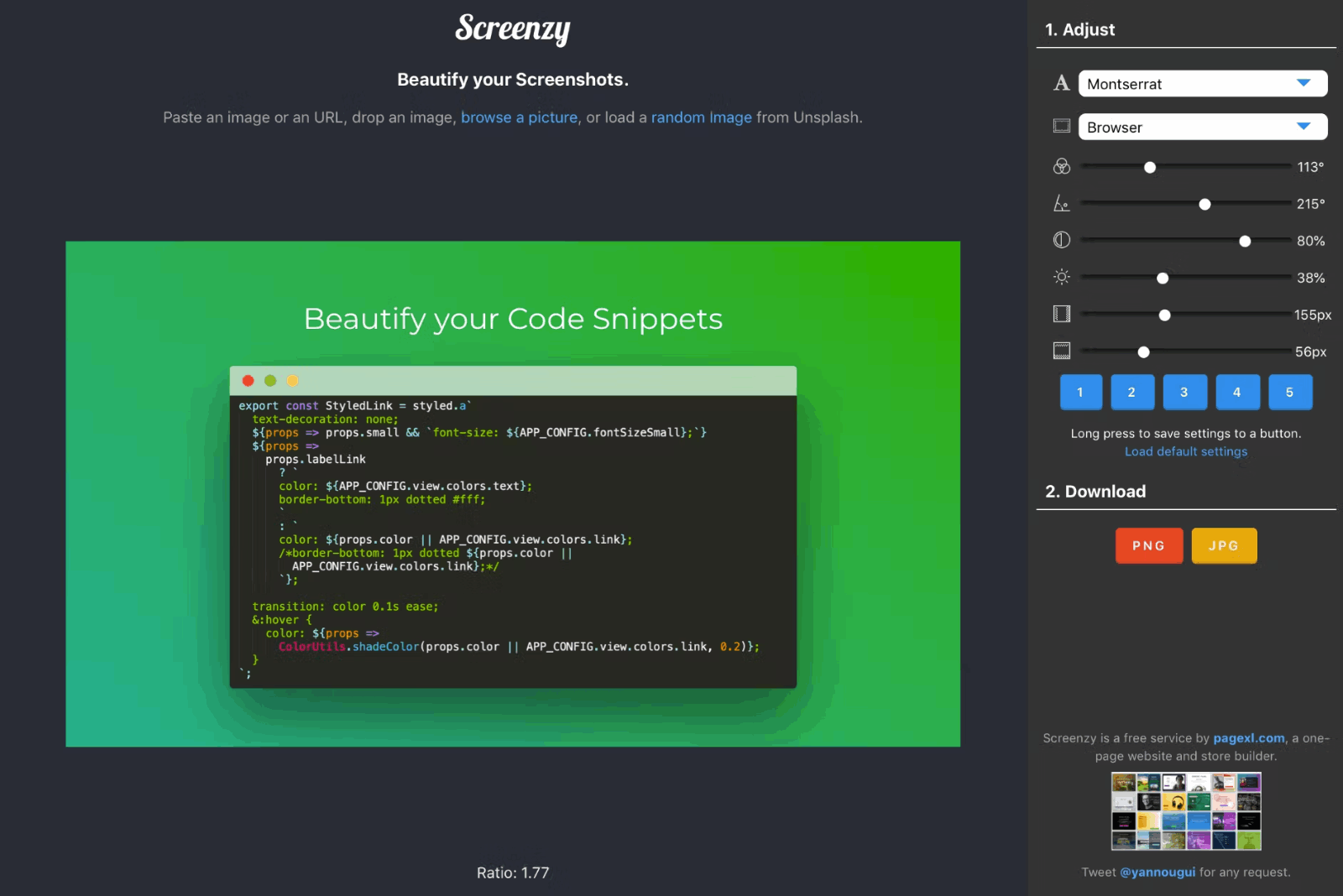Open the Montserrat font dropdown
The height and width of the screenshot is (896, 1343).
pos(1202,83)
